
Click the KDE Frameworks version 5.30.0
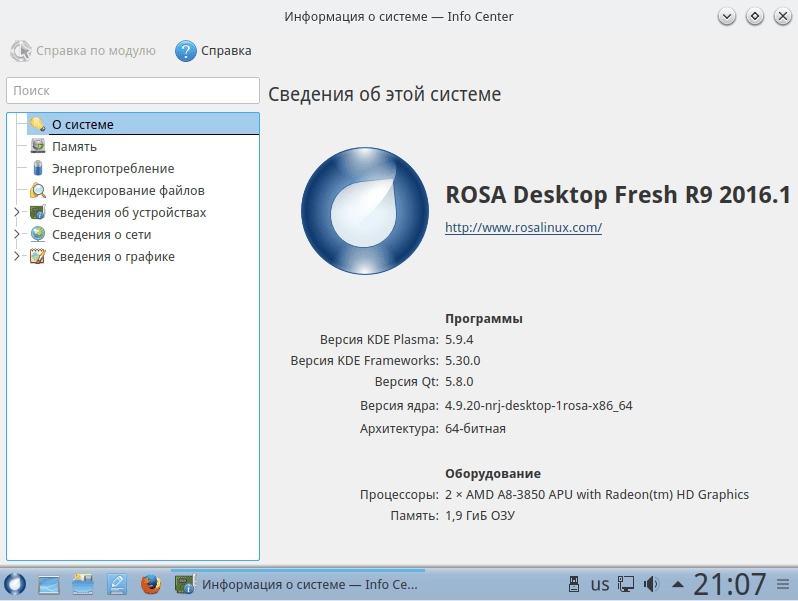tap(463, 361)
